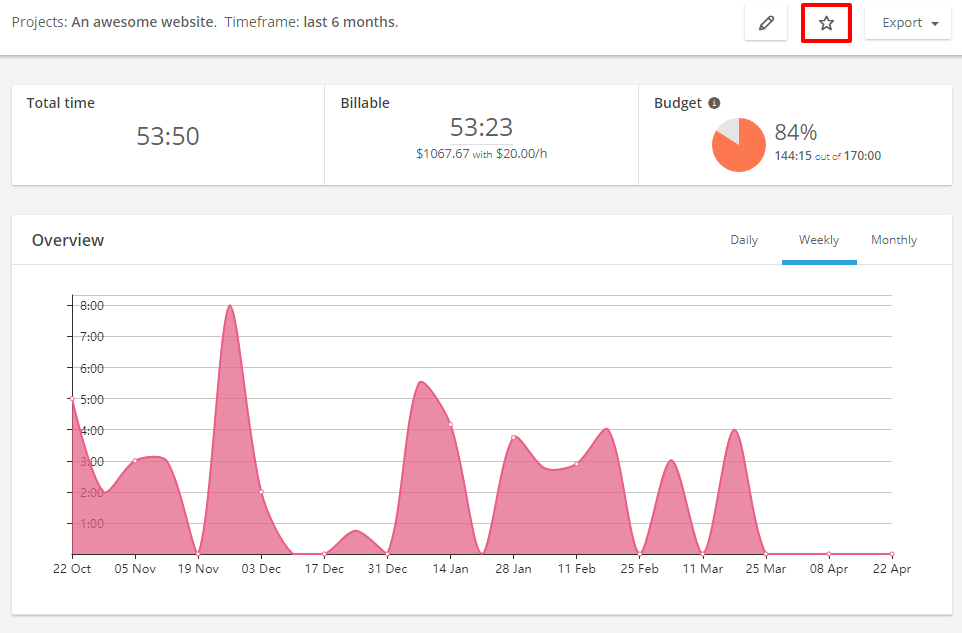Click the 31 Dec axis label
Screen dimensions: 962x633
click(x=387, y=569)
